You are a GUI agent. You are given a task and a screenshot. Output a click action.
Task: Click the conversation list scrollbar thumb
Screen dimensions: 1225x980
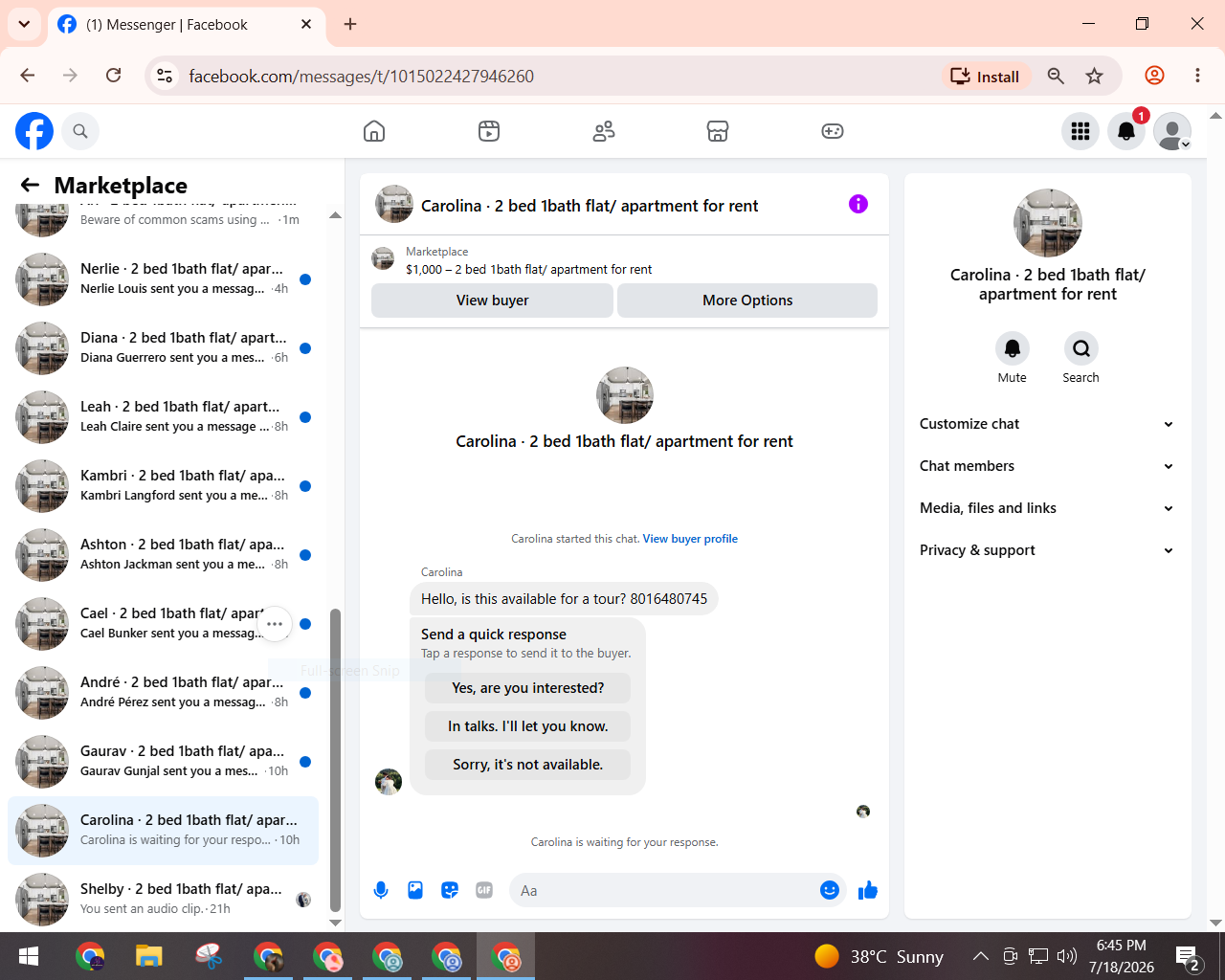click(335, 760)
